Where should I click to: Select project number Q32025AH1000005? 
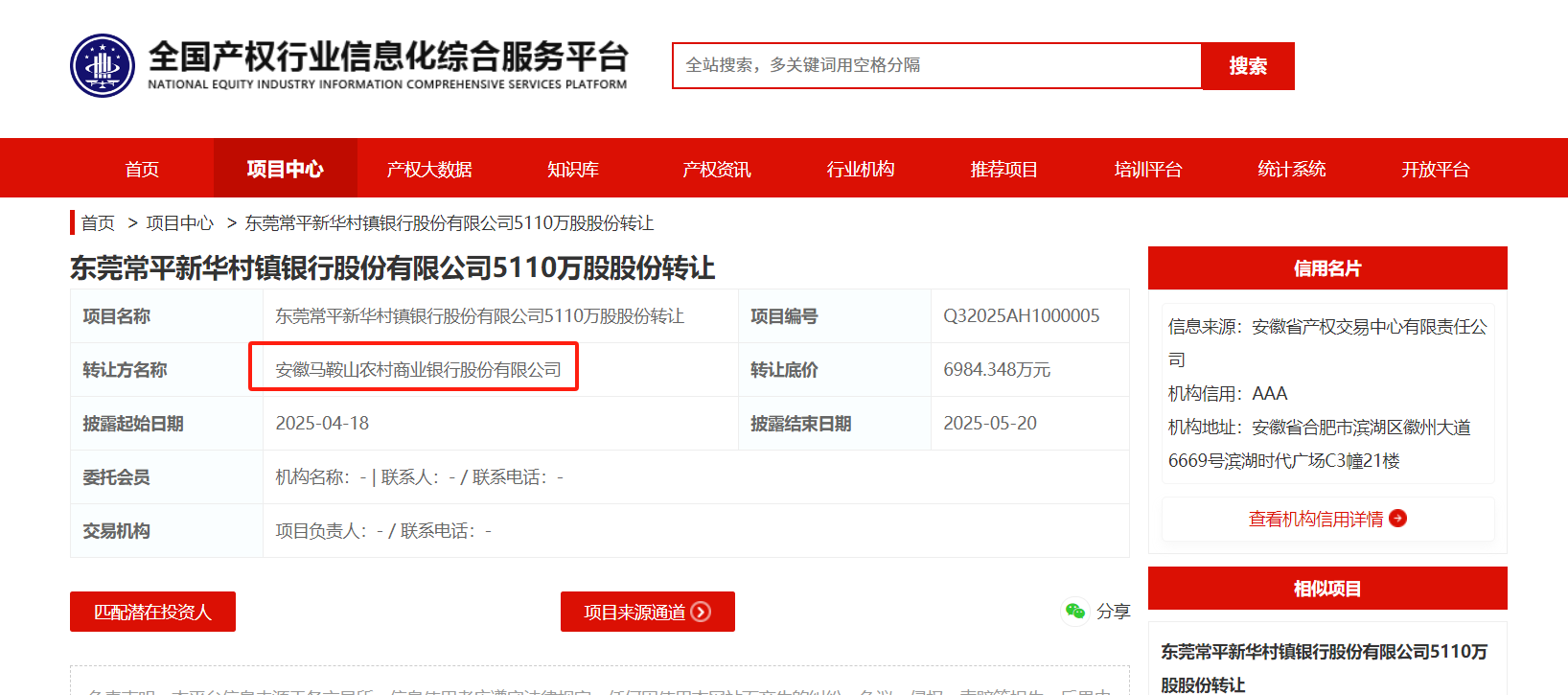click(x=1022, y=315)
